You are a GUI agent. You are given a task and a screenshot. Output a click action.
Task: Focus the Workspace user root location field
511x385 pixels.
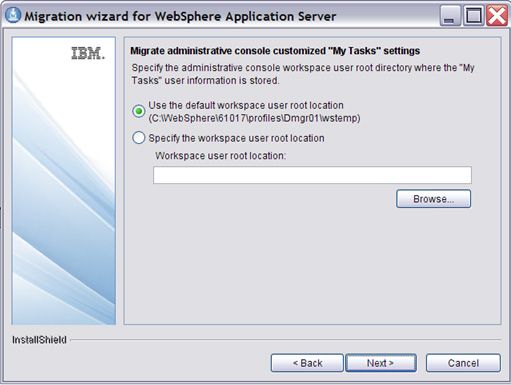pos(312,175)
